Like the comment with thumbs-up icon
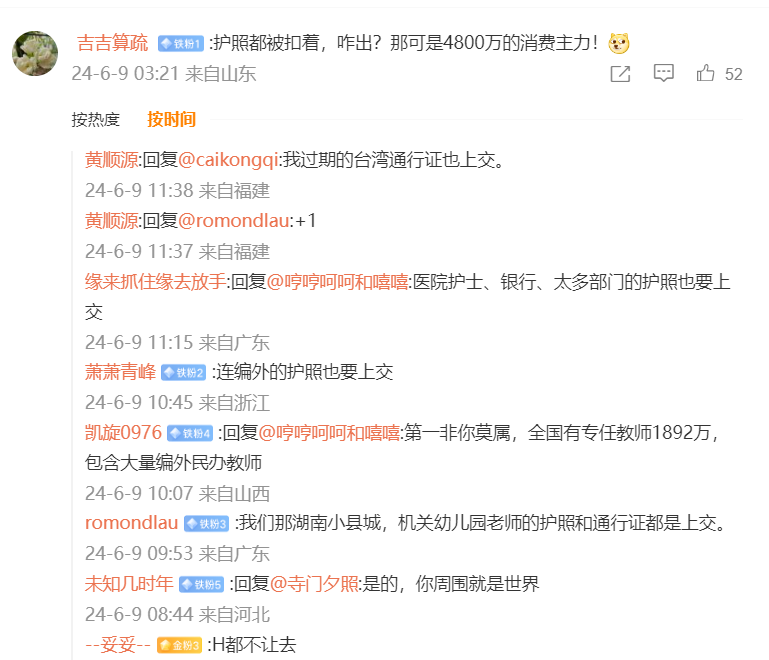This screenshot has height=660, width=769. (706, 73)
